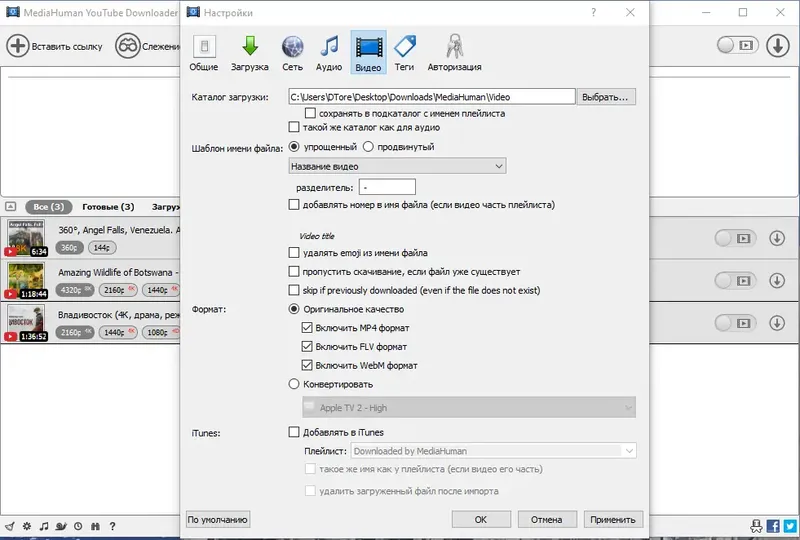Check такой же каталог как для аудио

click(x=294, y=127)
